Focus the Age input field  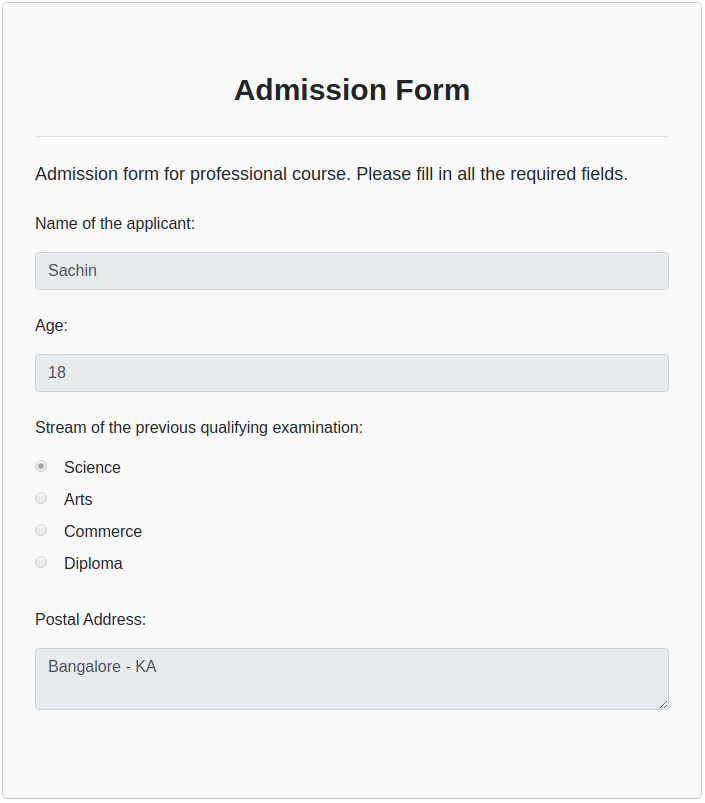351,373
